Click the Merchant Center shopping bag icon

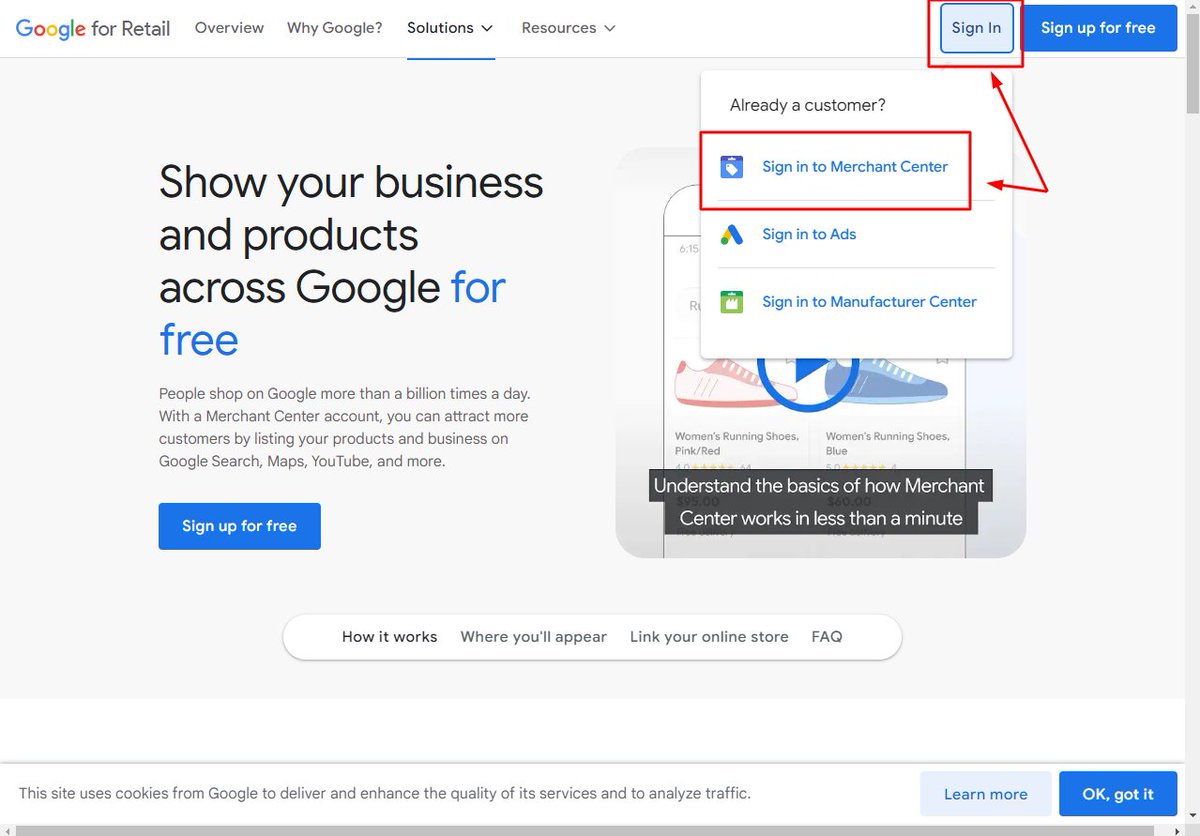(732, 166)
